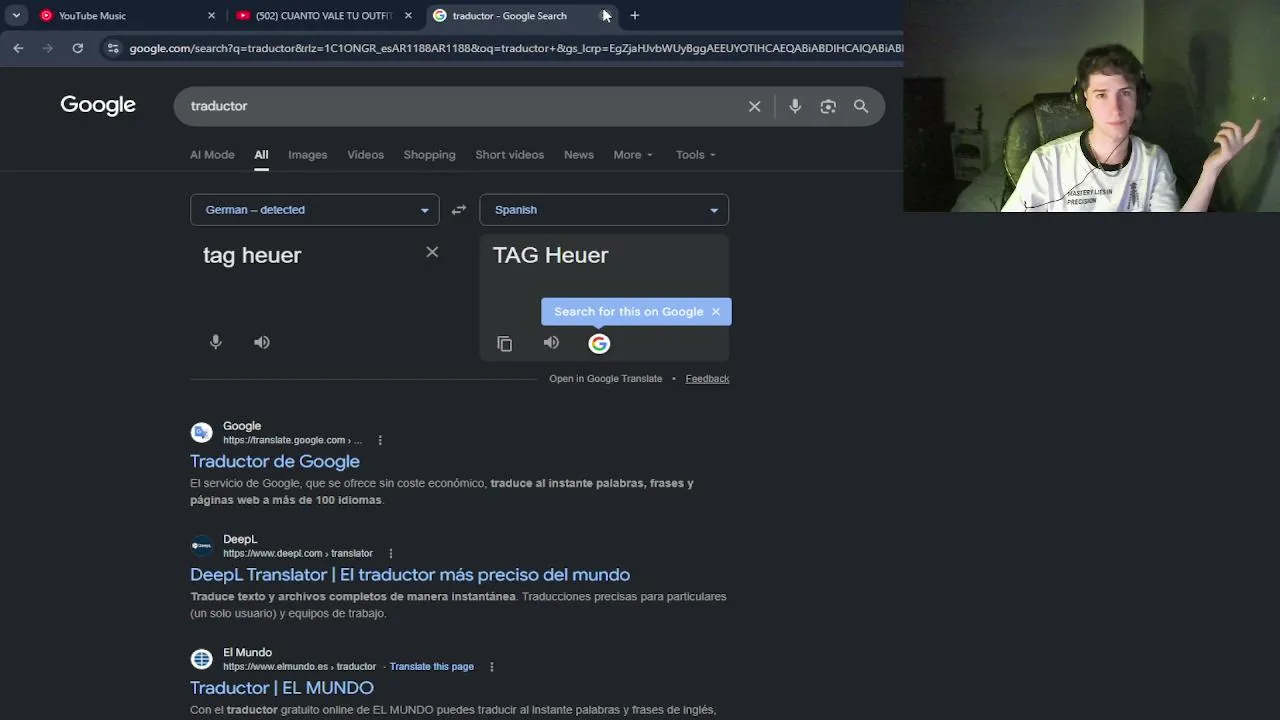Click the El Mundo result favicon

[x=202, y=659]
